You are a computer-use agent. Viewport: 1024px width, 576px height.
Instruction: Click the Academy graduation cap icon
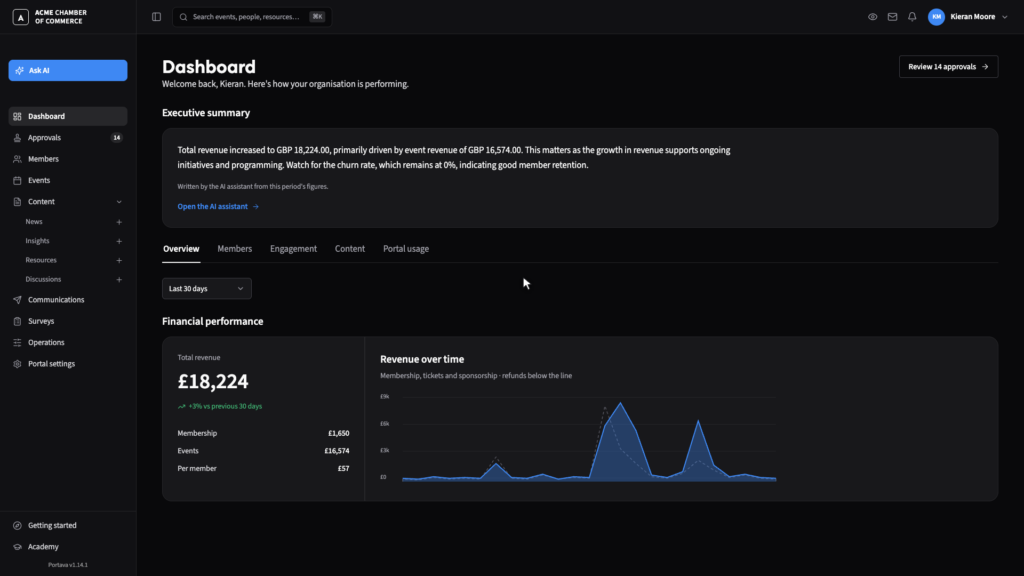tap(18, 547)
